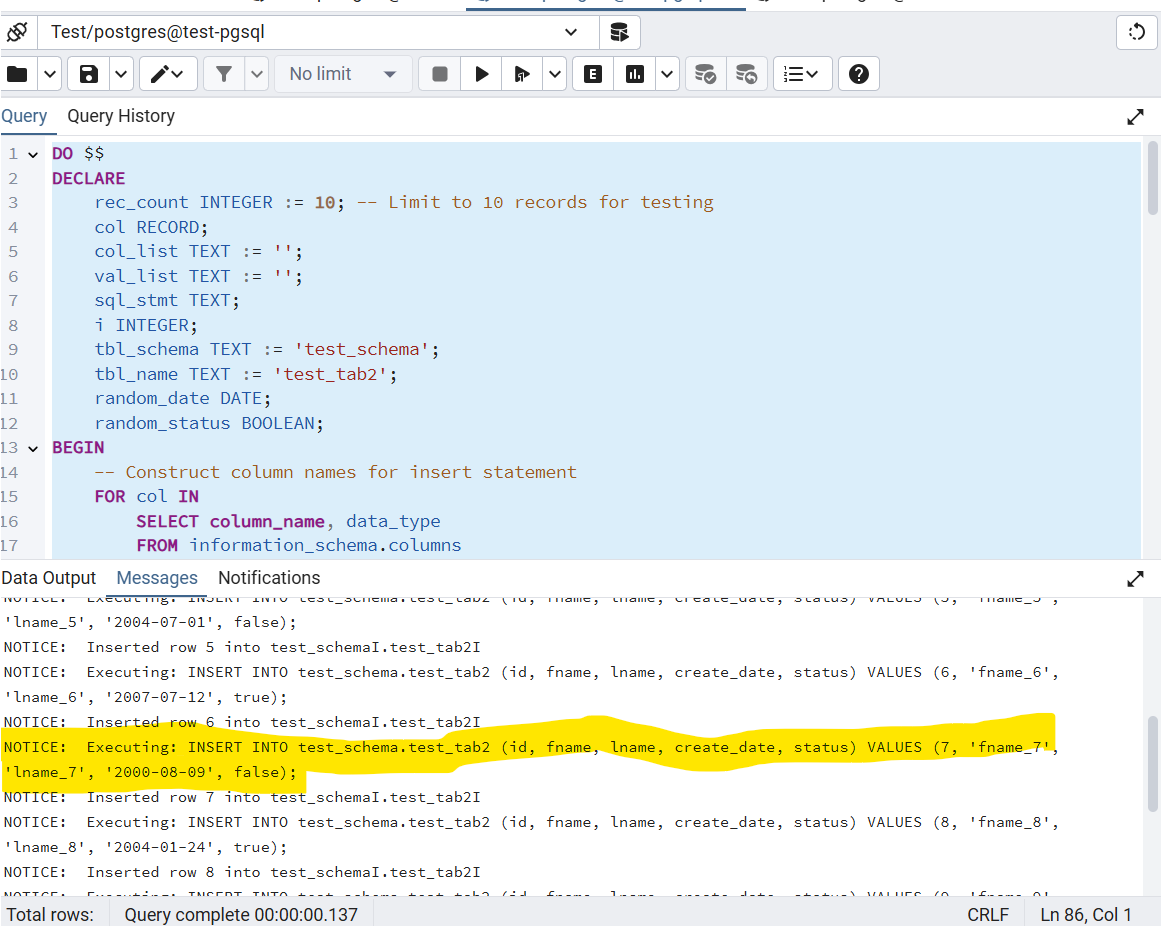Image resolution: width=1161 pixels, height=926 pixels.
Task: Click the 'Inserted row 8' notice line
Action: [x=242, y=873]
